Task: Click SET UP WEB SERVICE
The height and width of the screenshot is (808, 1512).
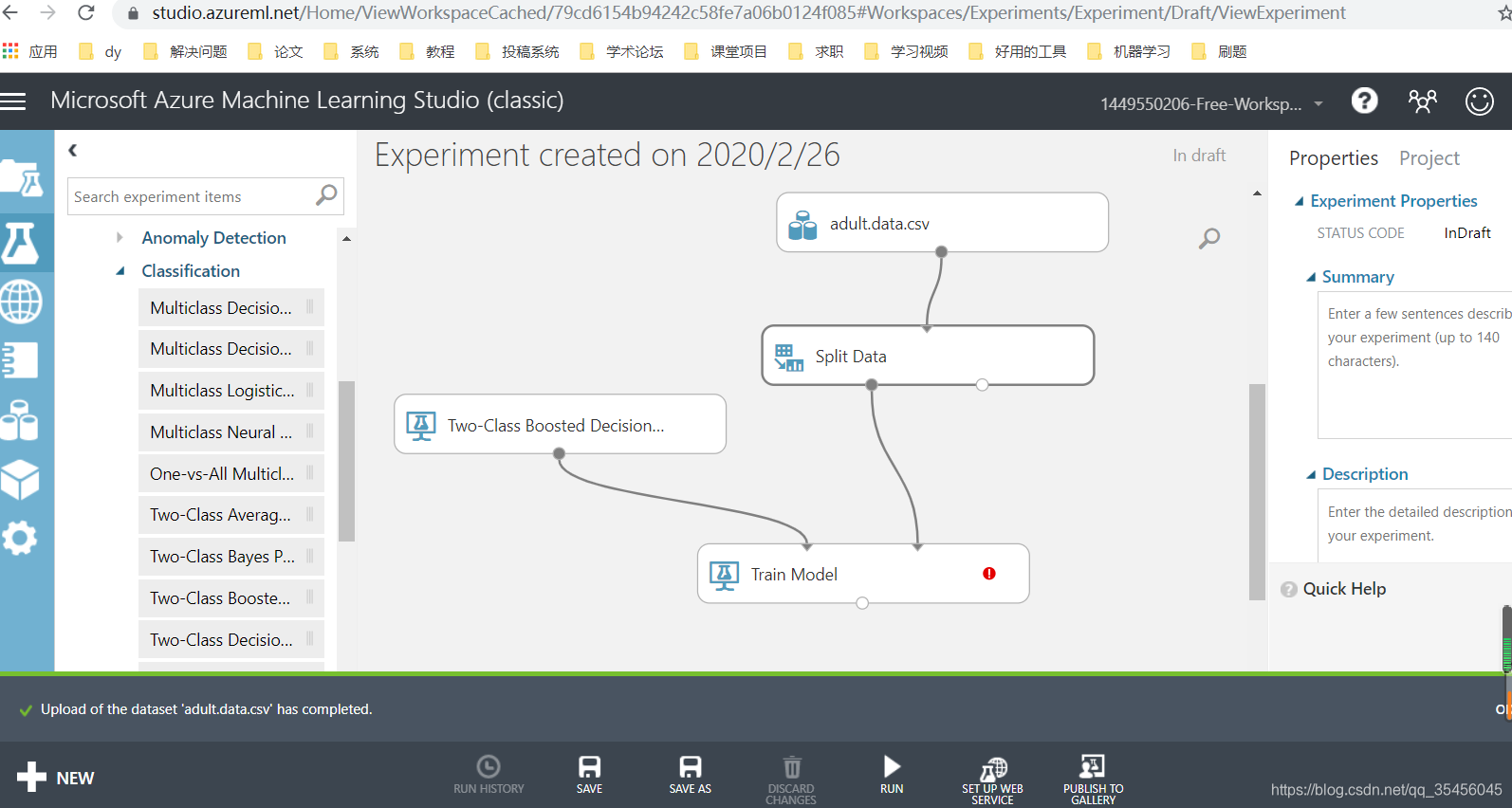Action: [992, 780]
